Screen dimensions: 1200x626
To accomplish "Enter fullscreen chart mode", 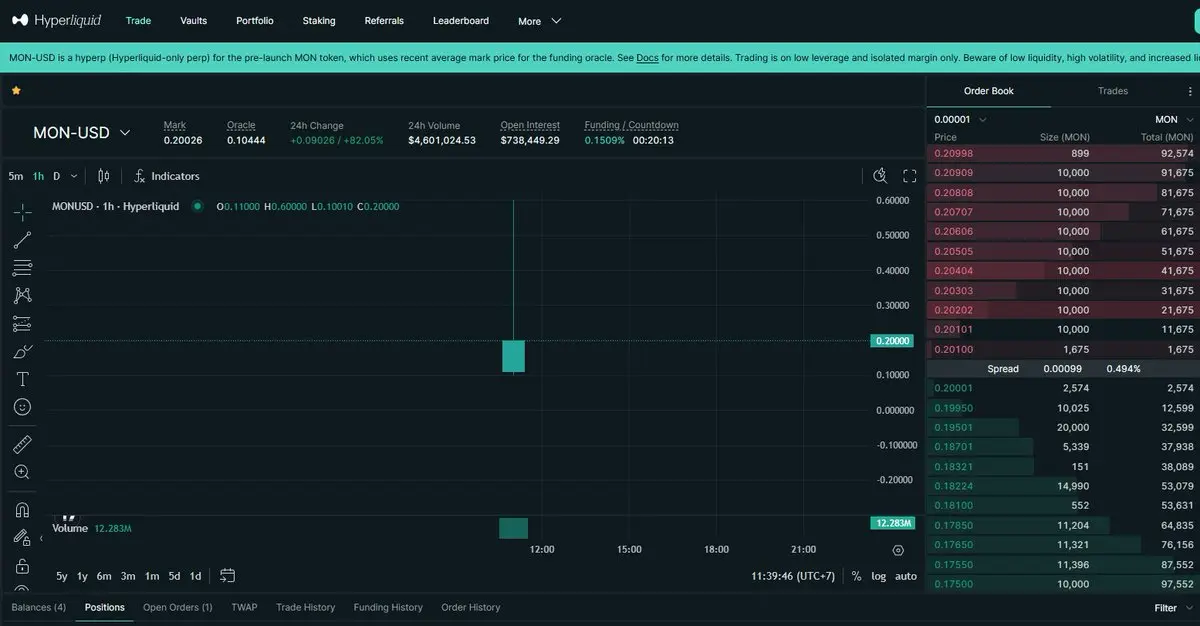I will [910, 176].
